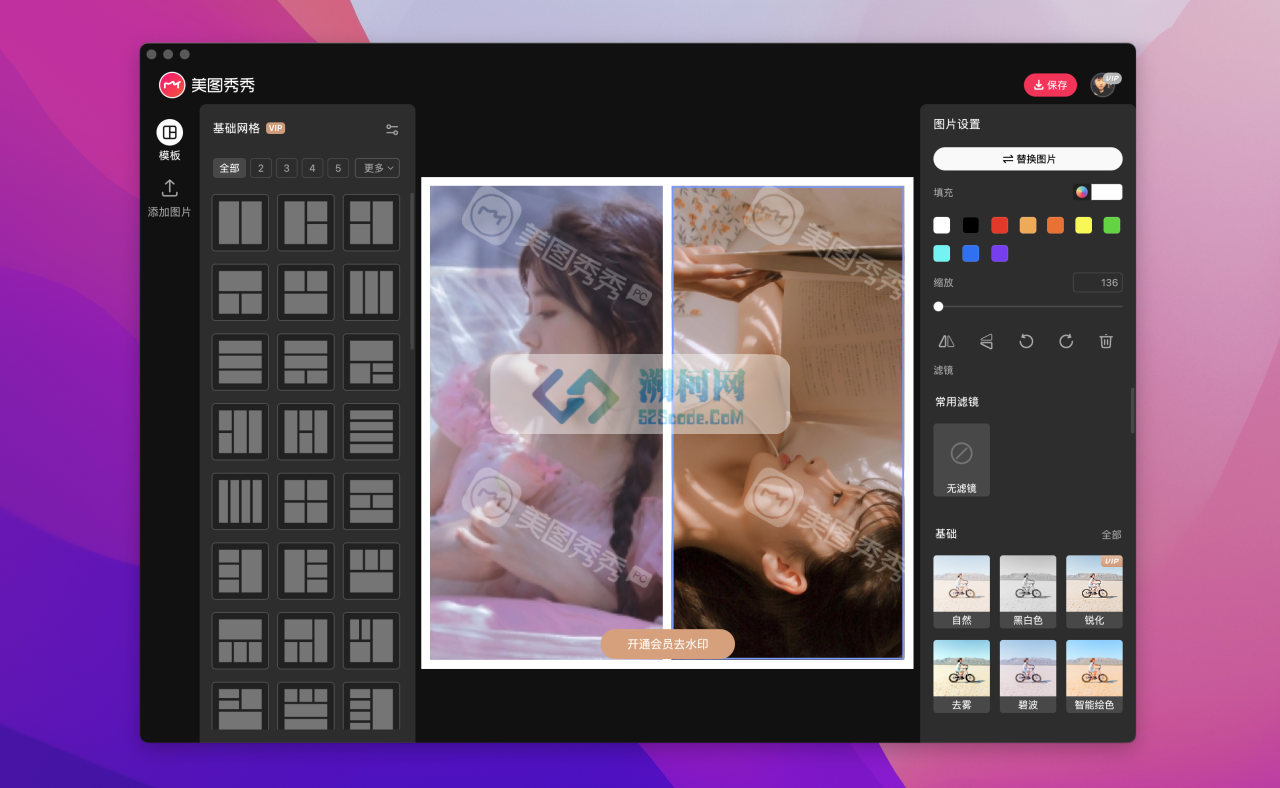
Task: Click the VIP user avatar
Action: tap(1103, 85)
